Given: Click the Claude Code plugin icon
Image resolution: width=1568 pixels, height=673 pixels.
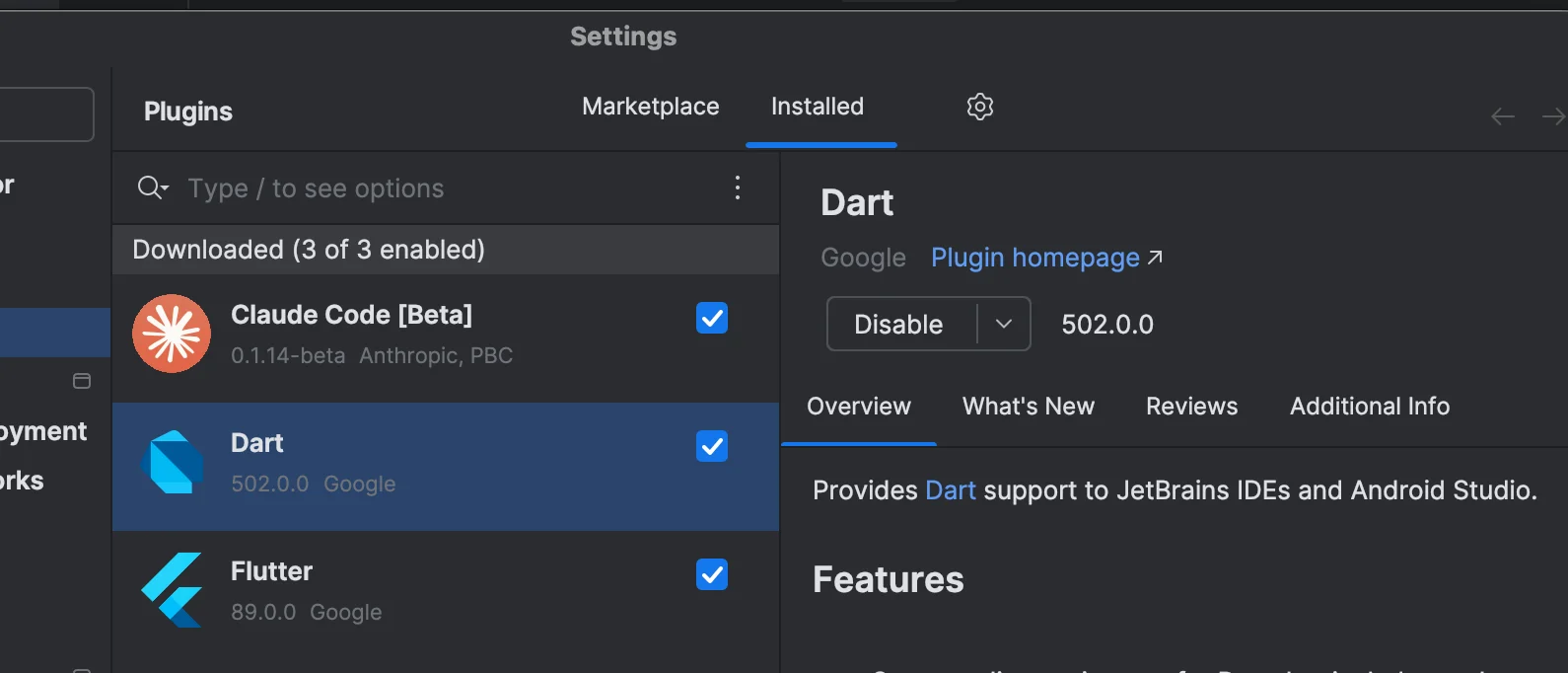Looking at the screenshot, I should [x=172, y=334].
